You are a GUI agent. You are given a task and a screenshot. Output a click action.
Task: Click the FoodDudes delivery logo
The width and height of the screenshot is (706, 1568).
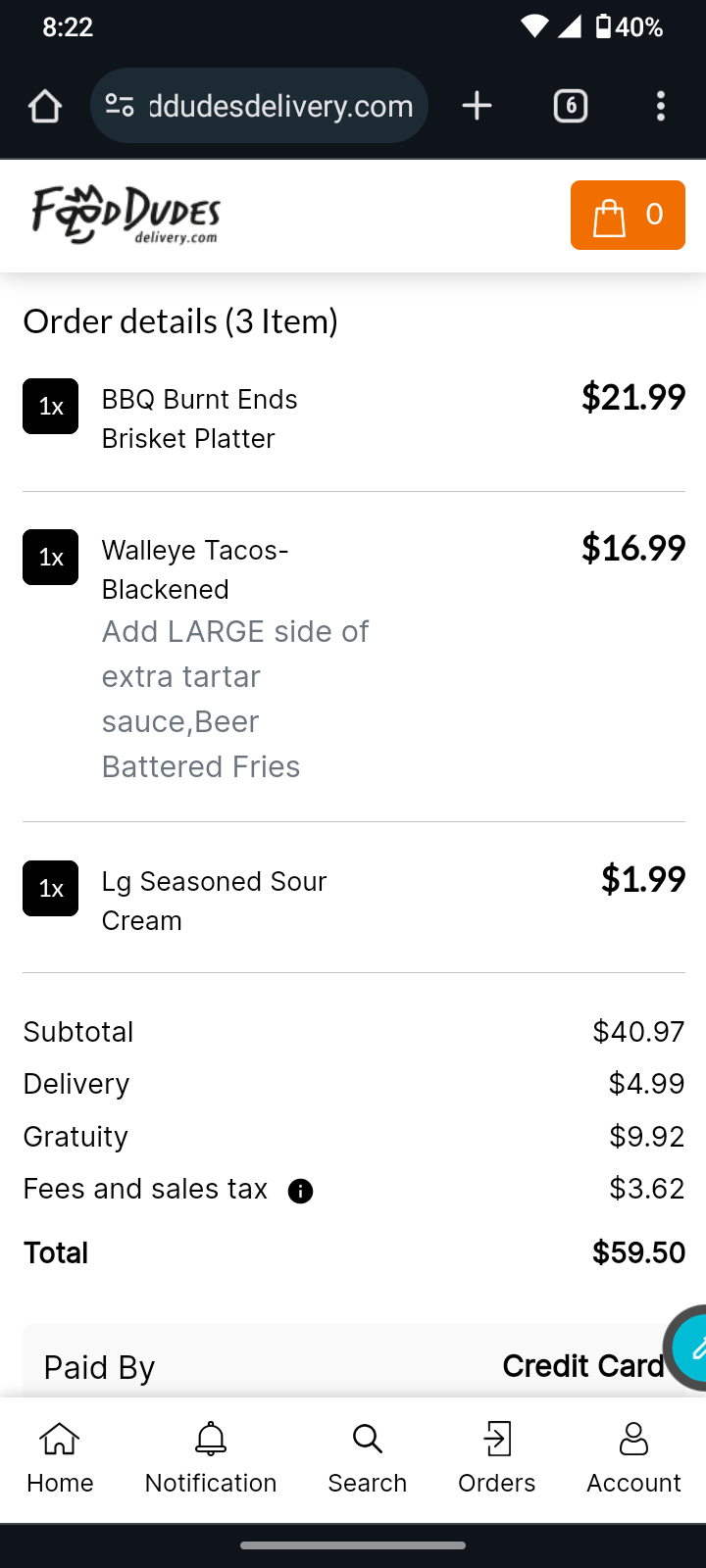click(x=126, y=214)
